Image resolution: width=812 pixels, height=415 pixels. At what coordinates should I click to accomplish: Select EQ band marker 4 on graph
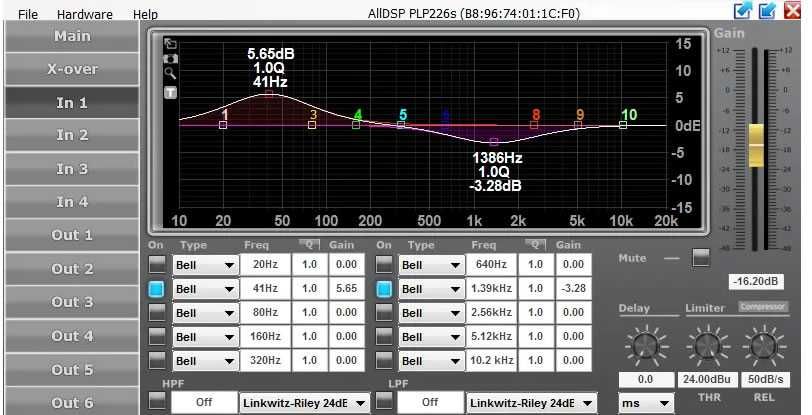tap(356, 125)
